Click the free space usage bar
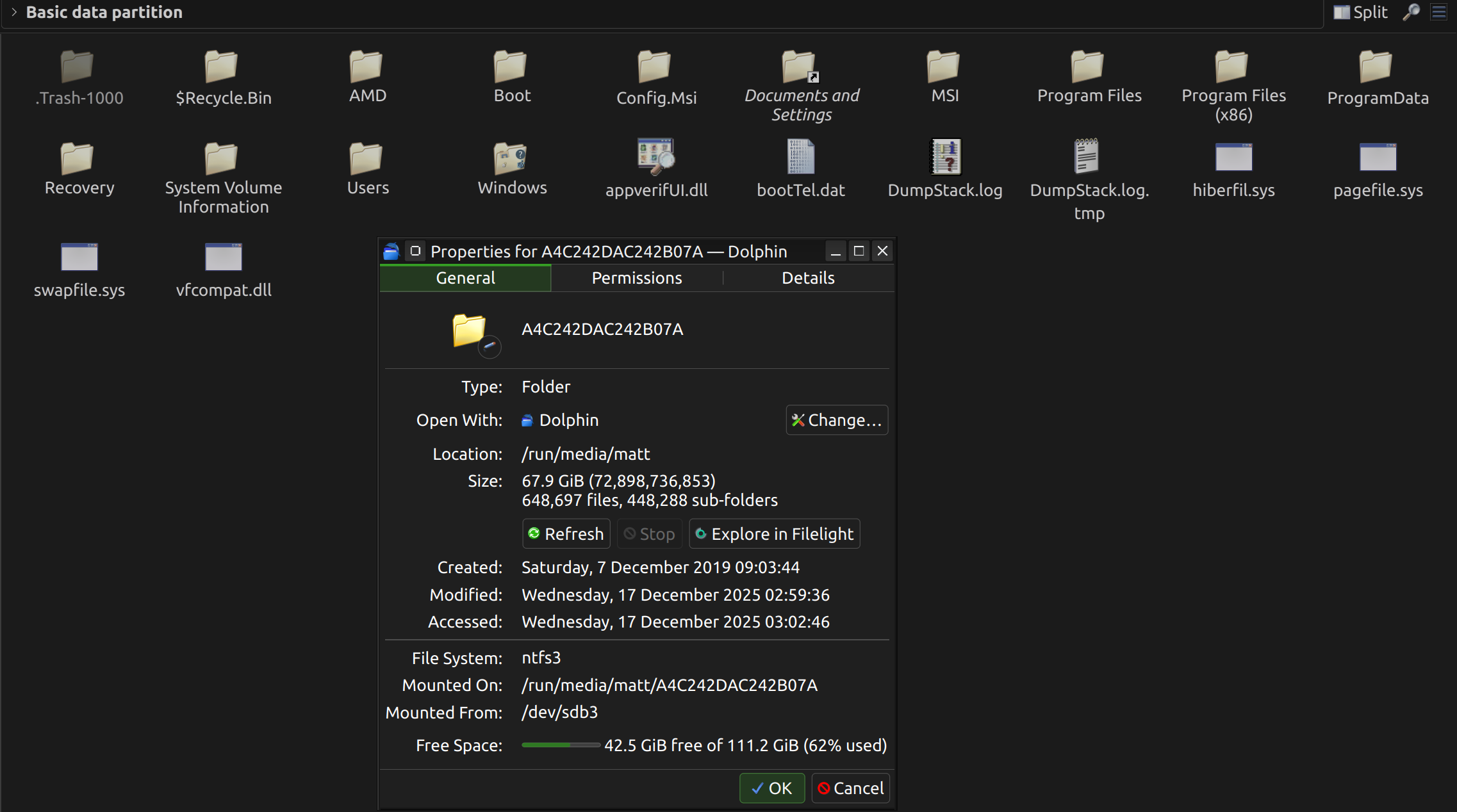Viewport: 1457px width, 812px height. (x=561, y=745)
